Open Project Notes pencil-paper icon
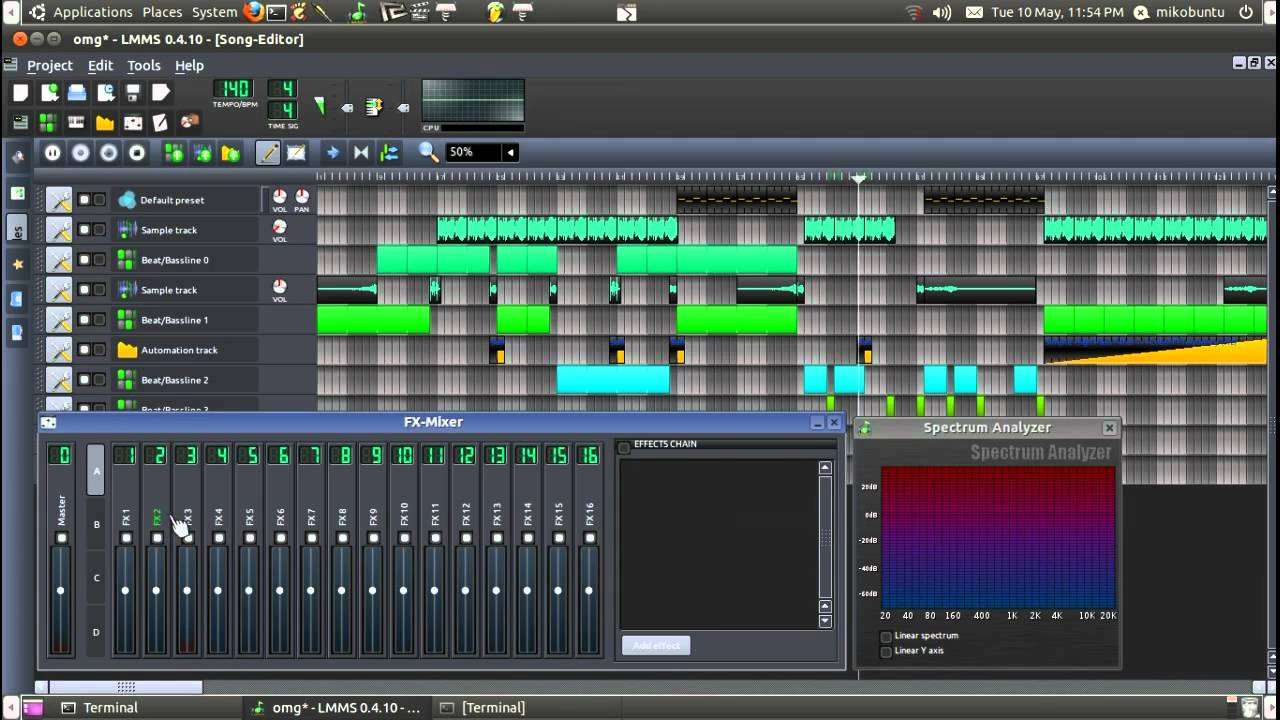The height and width of the screenshot is (720, 1280). pyautogui.click(x=160, y=122)
